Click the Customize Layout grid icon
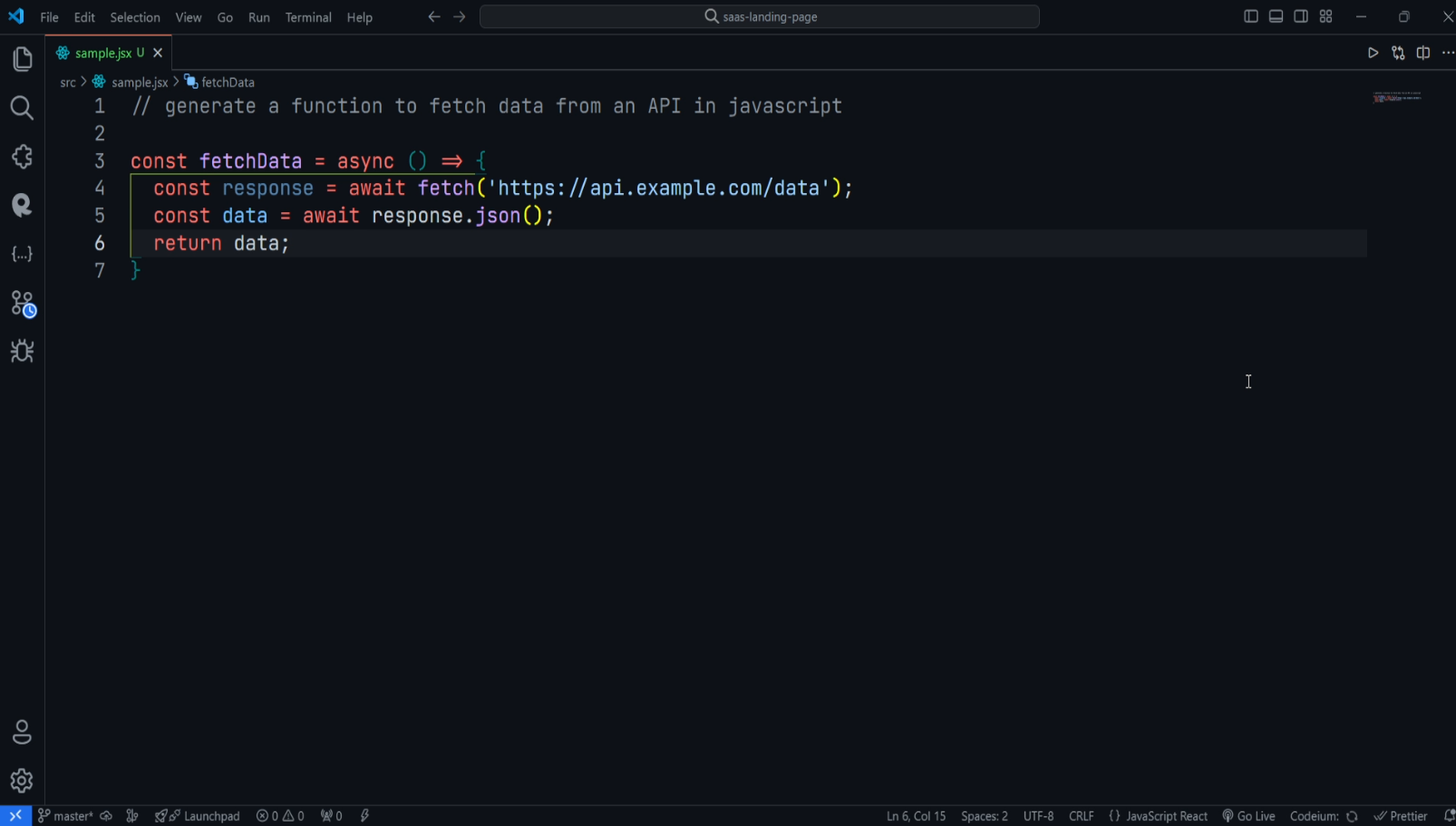Screen dimensions: 1456x826 tap(1325, 16)
